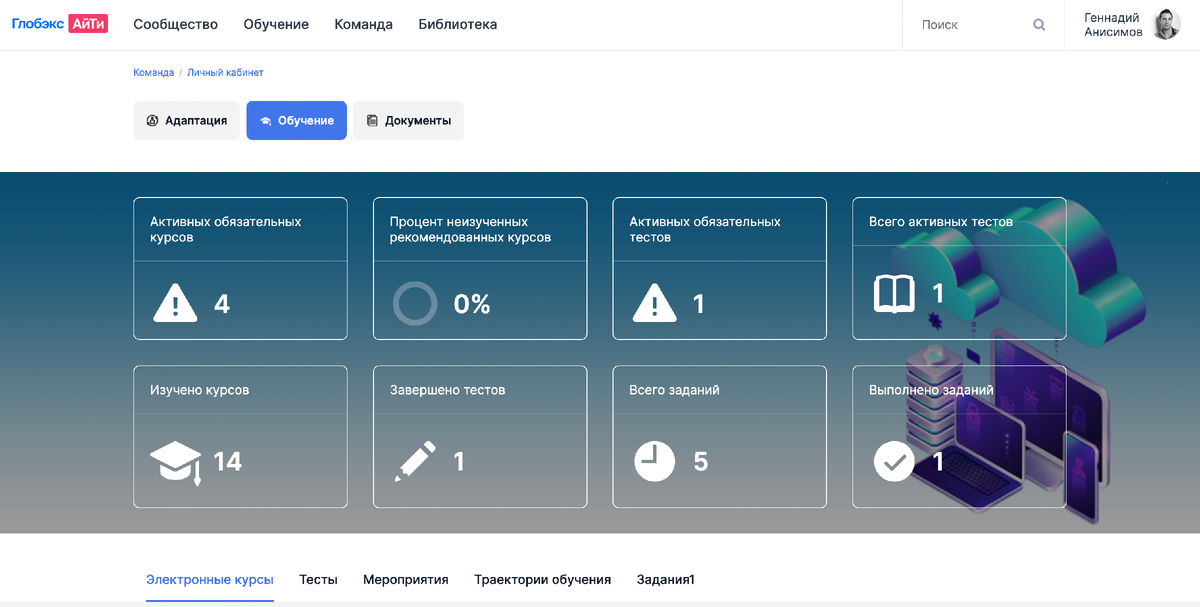Image resolution: width=1200 pixels, height=607 pixels.
Task: Switch to the Электронные курсы tab
Action: coord(210,580)
